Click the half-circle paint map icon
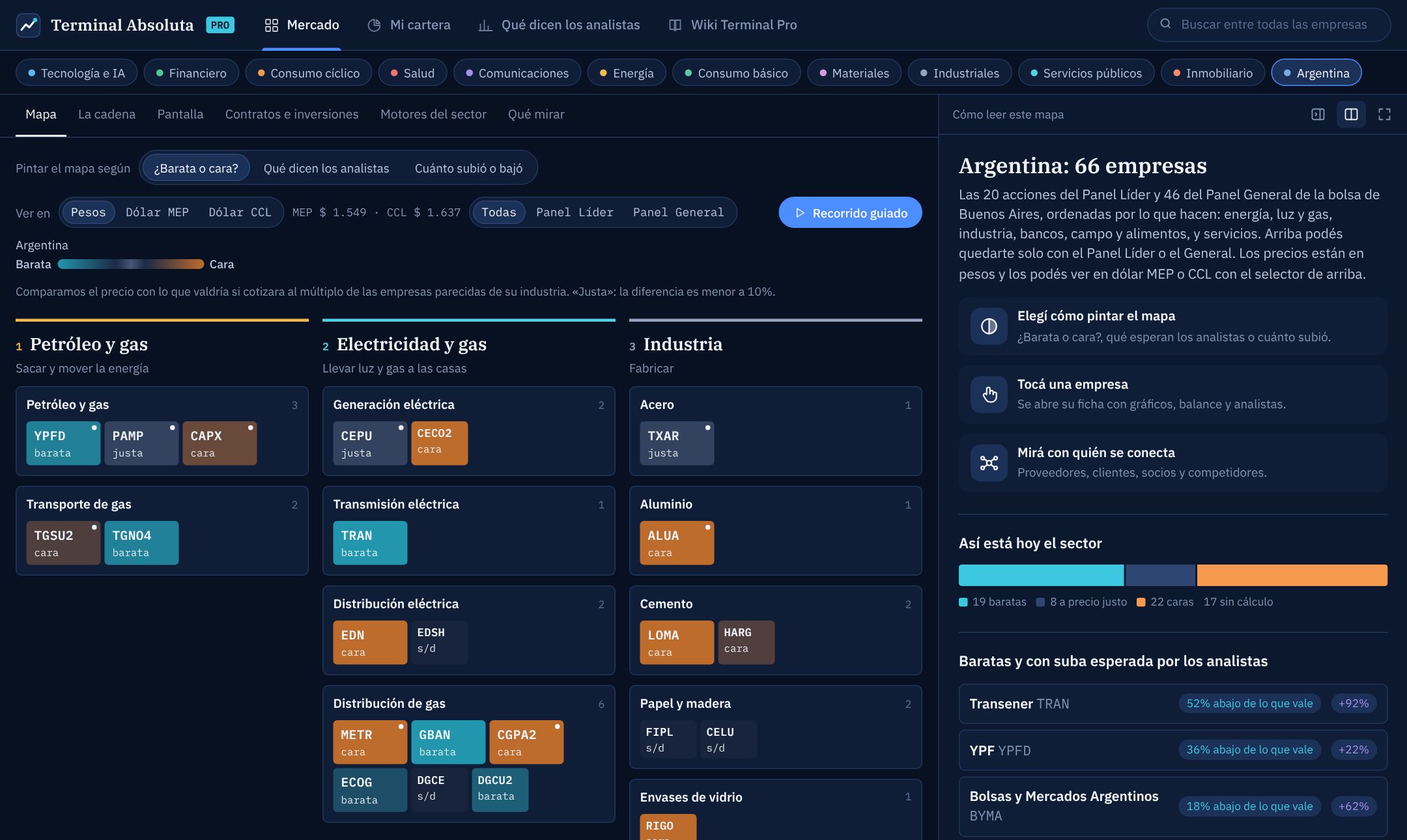1407x840 pixels. click(989, 326)
